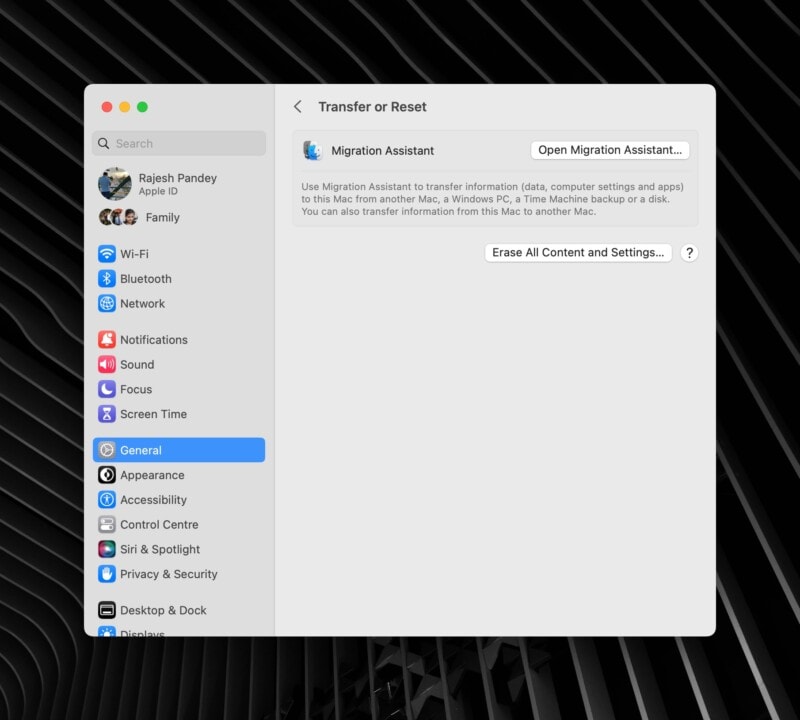Click the Rajesh Pandey Apple ID profile photo

coord(115,184)
